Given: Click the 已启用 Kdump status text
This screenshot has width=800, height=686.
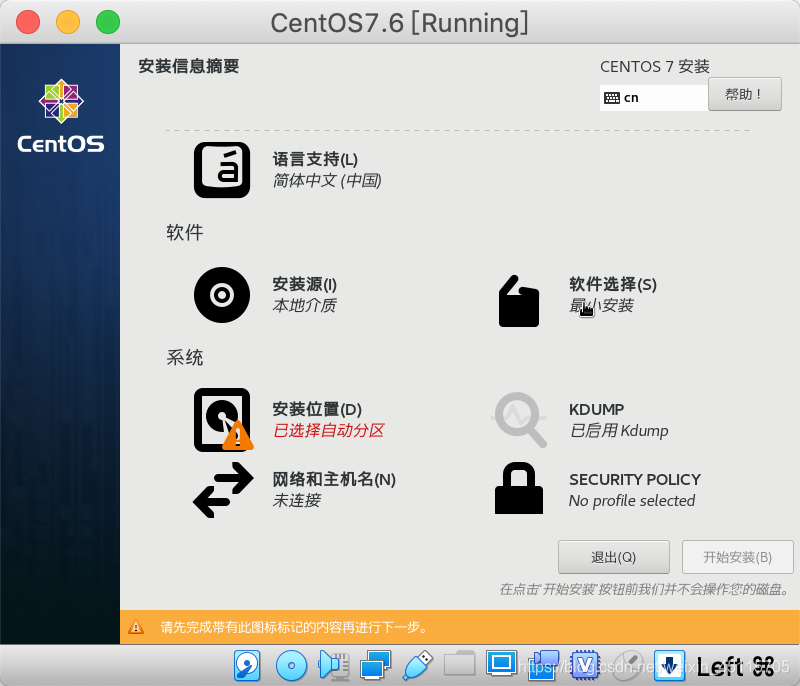Looking at the screenshot, I should pyautogui.click(x=619, y=431).
